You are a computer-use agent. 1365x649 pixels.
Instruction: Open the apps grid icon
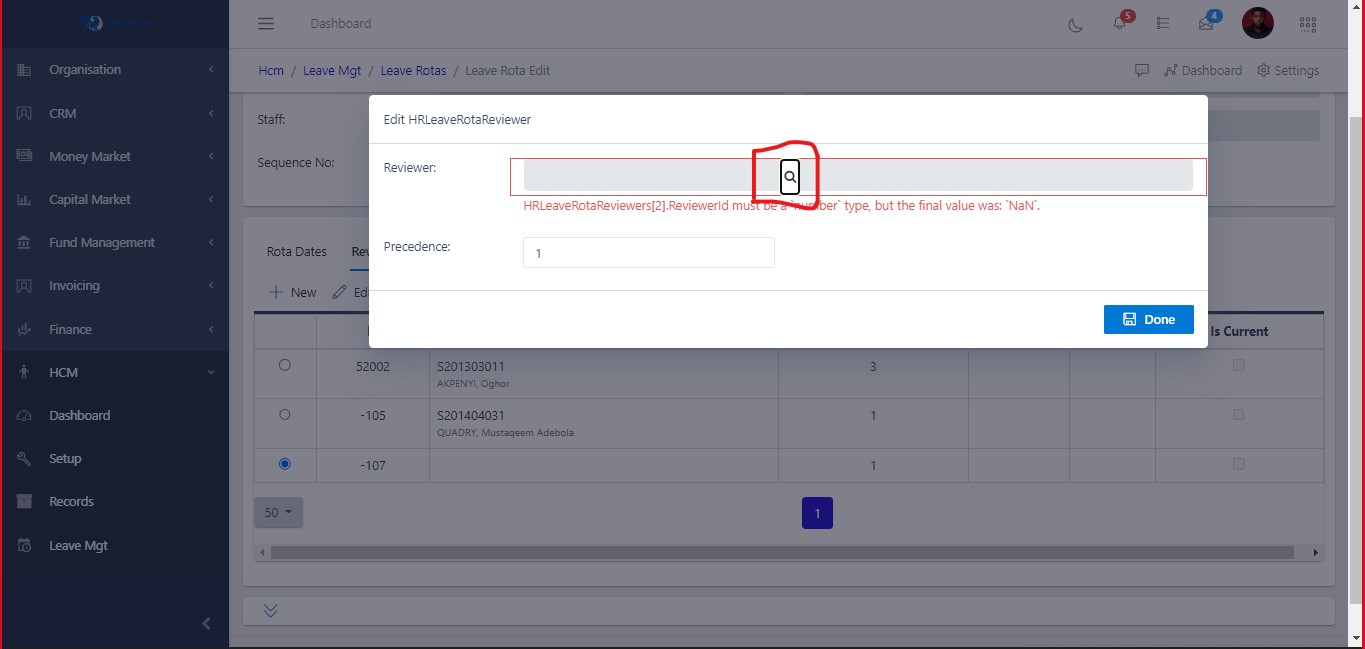tap(1307, 24)
